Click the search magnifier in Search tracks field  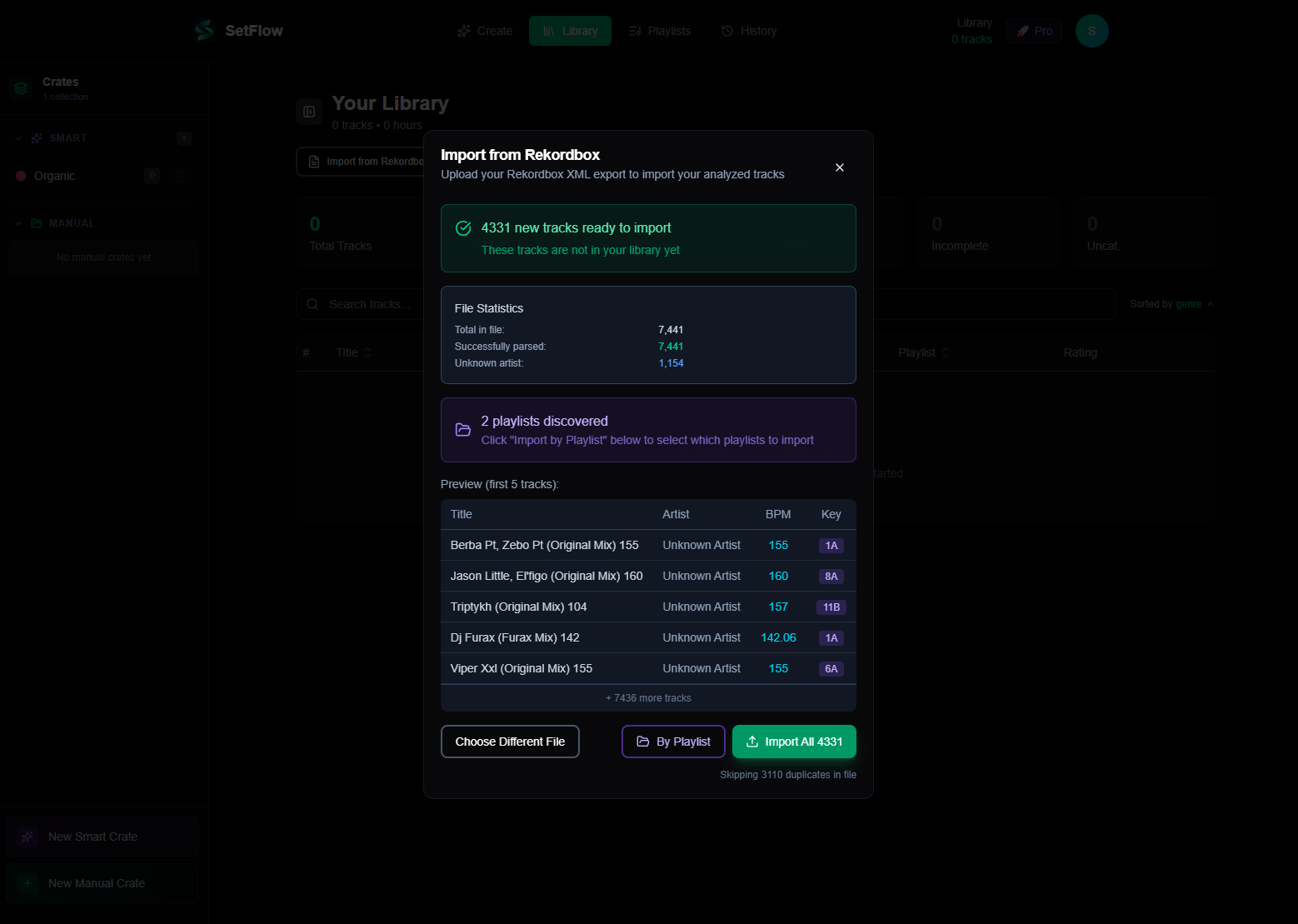312,303
